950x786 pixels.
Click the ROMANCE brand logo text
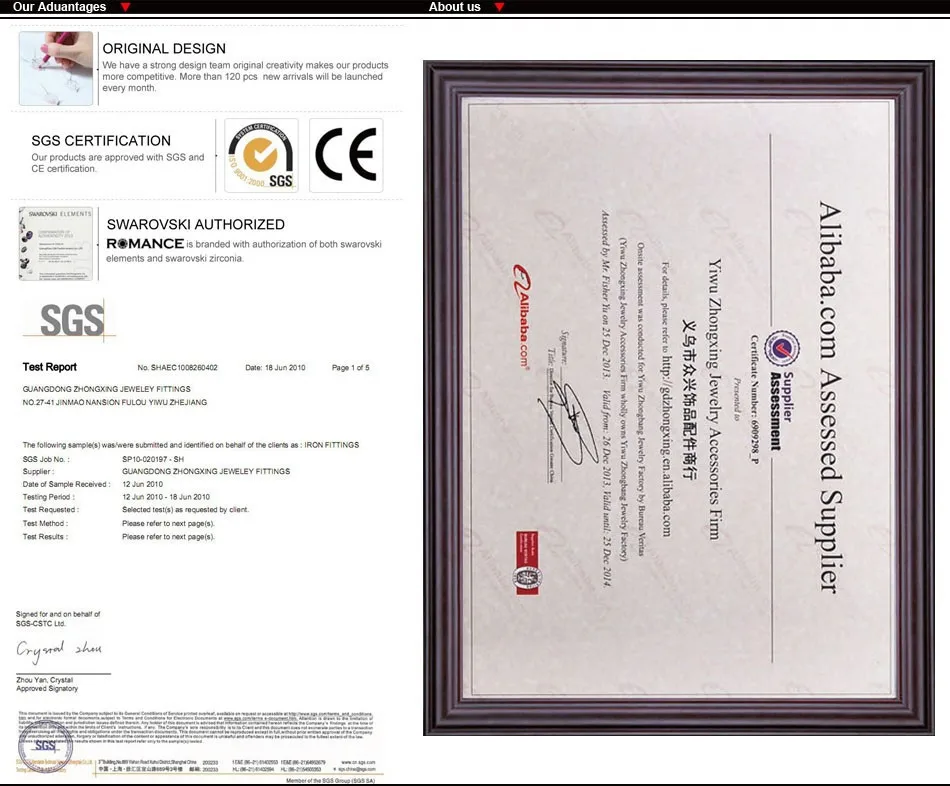(x=145, y=244)
